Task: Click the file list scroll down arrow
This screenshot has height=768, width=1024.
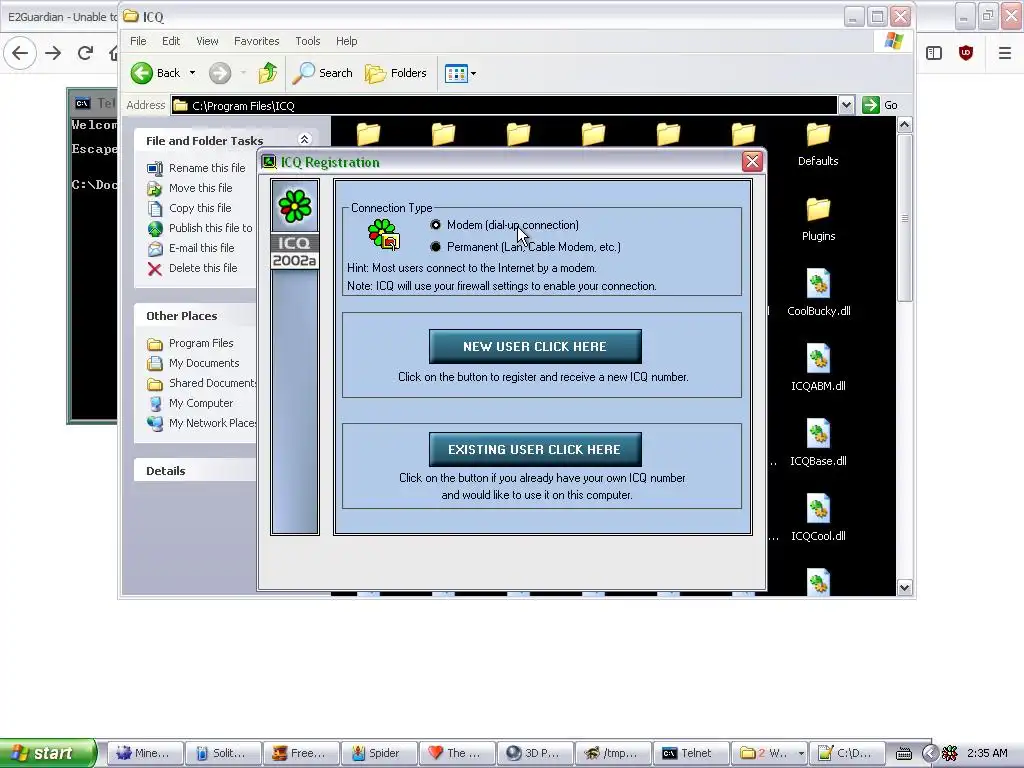Action: [904, 587]
